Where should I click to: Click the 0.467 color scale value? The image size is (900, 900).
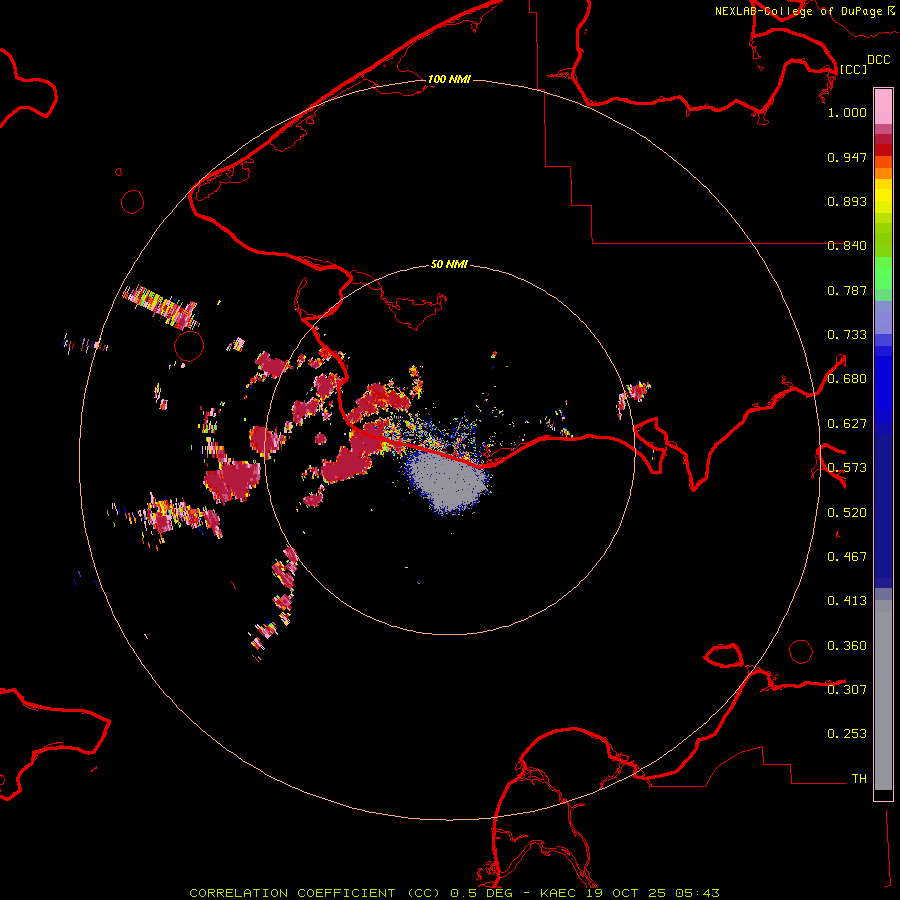pos(847,557)
